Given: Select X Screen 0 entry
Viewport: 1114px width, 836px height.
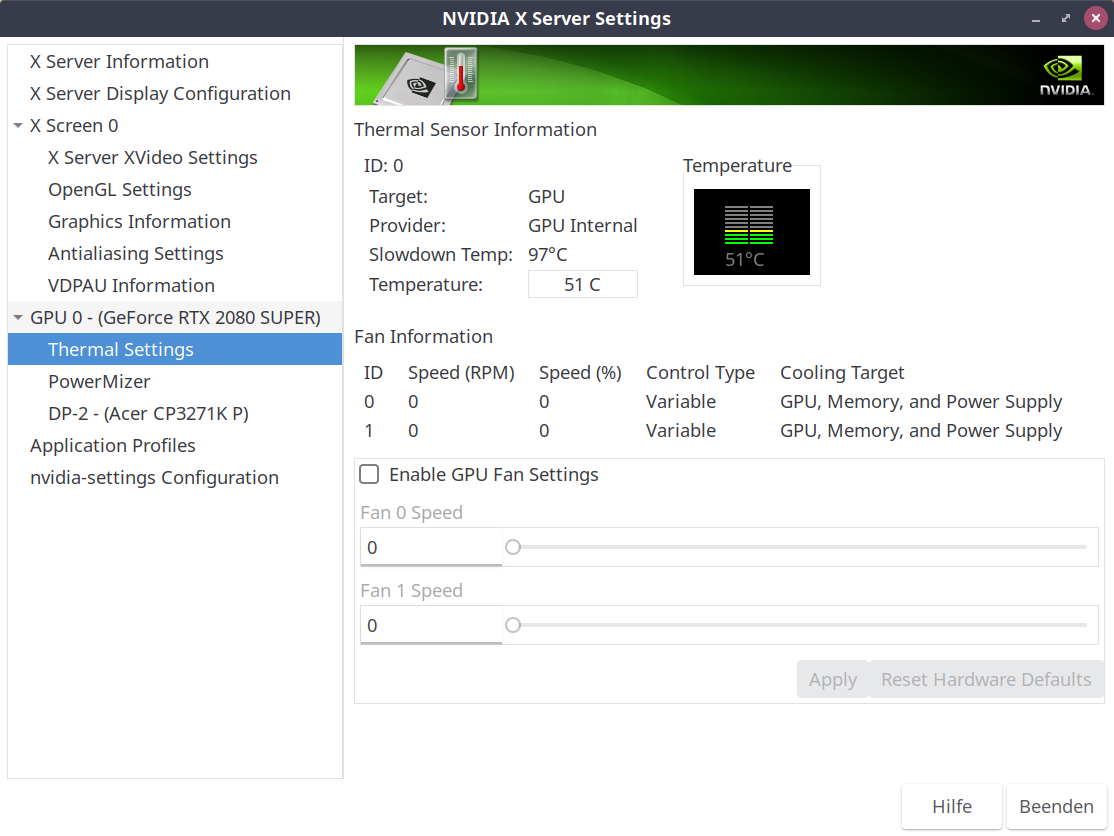Looking at the screenshot, I should 74,126.
